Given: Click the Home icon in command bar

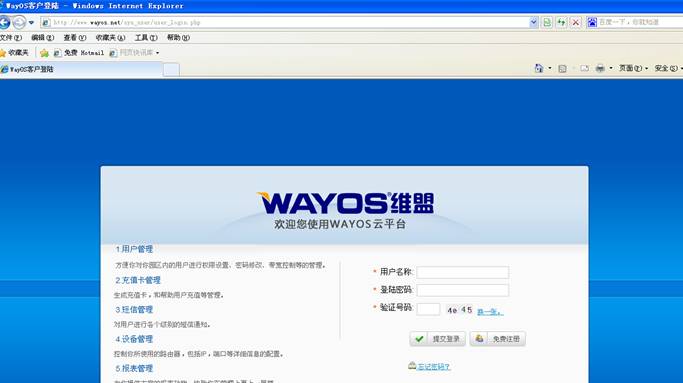Looking at the screenshot, I should [539, 68].
